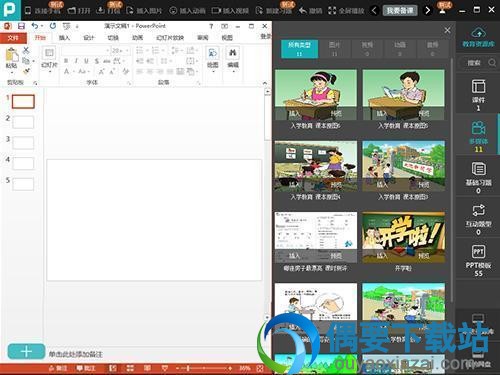Open the 课件 sidebar category
Screen dimensions: 500x375
[x=478, y=95]
